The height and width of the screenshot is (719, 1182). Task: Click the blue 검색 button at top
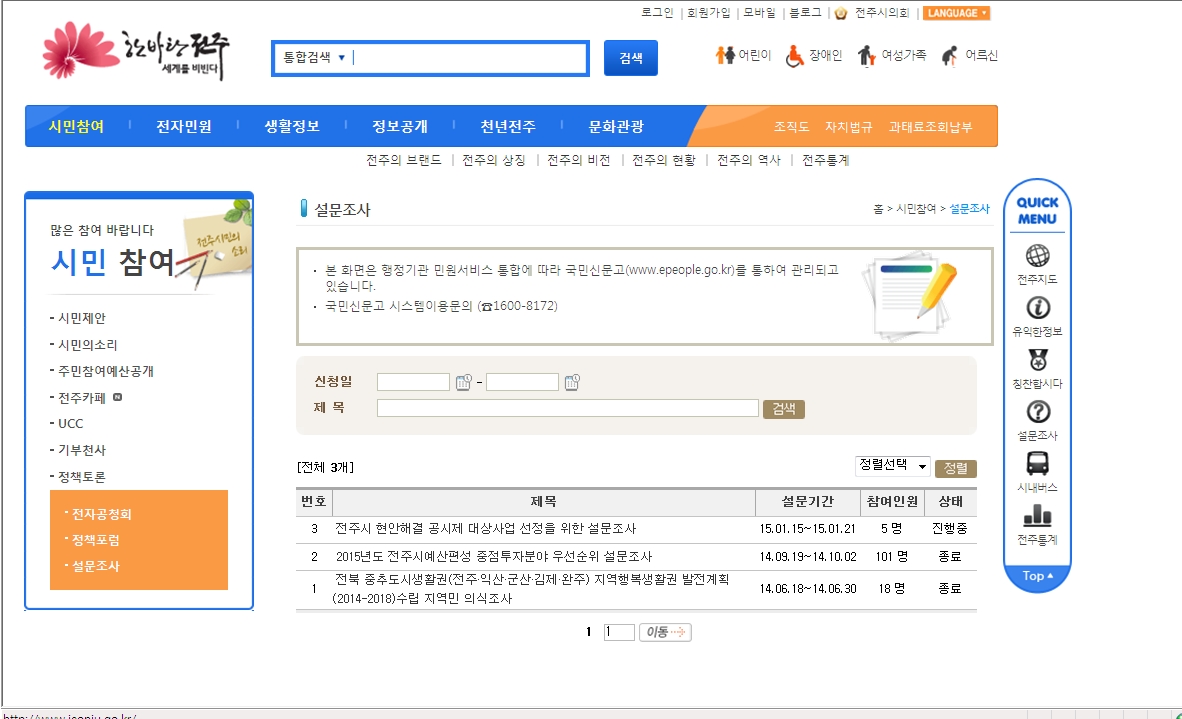(631, 58)
